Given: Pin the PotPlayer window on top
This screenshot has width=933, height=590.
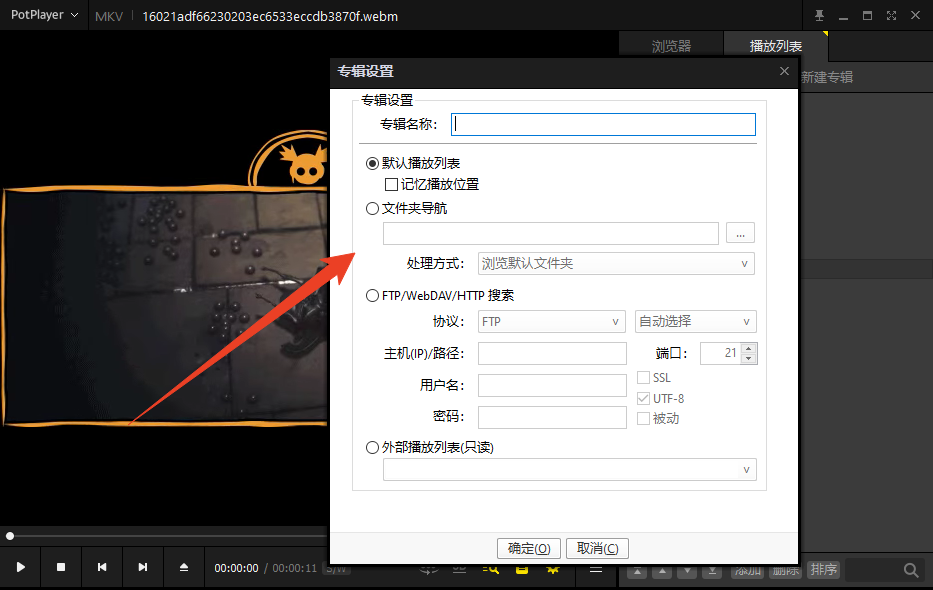Looking at the screenshot, I should tap(820, 16).
